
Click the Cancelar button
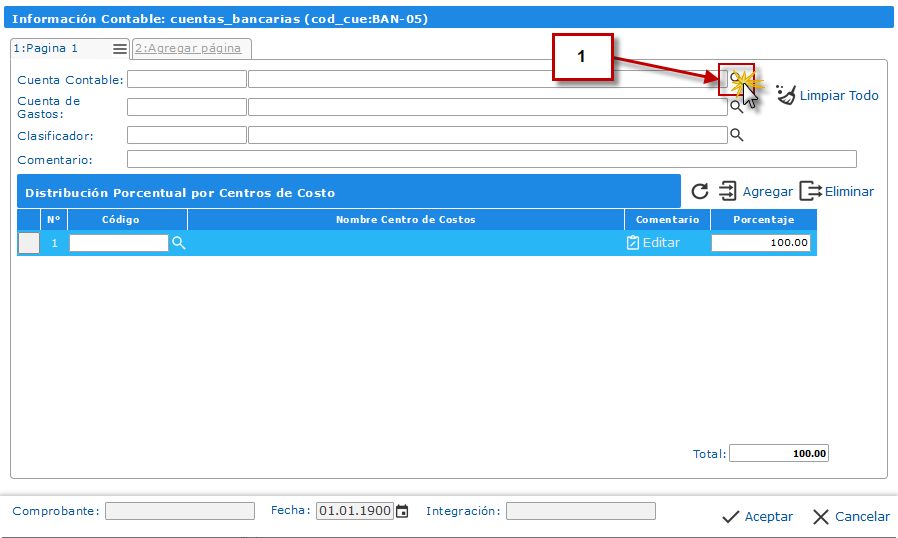852,517
